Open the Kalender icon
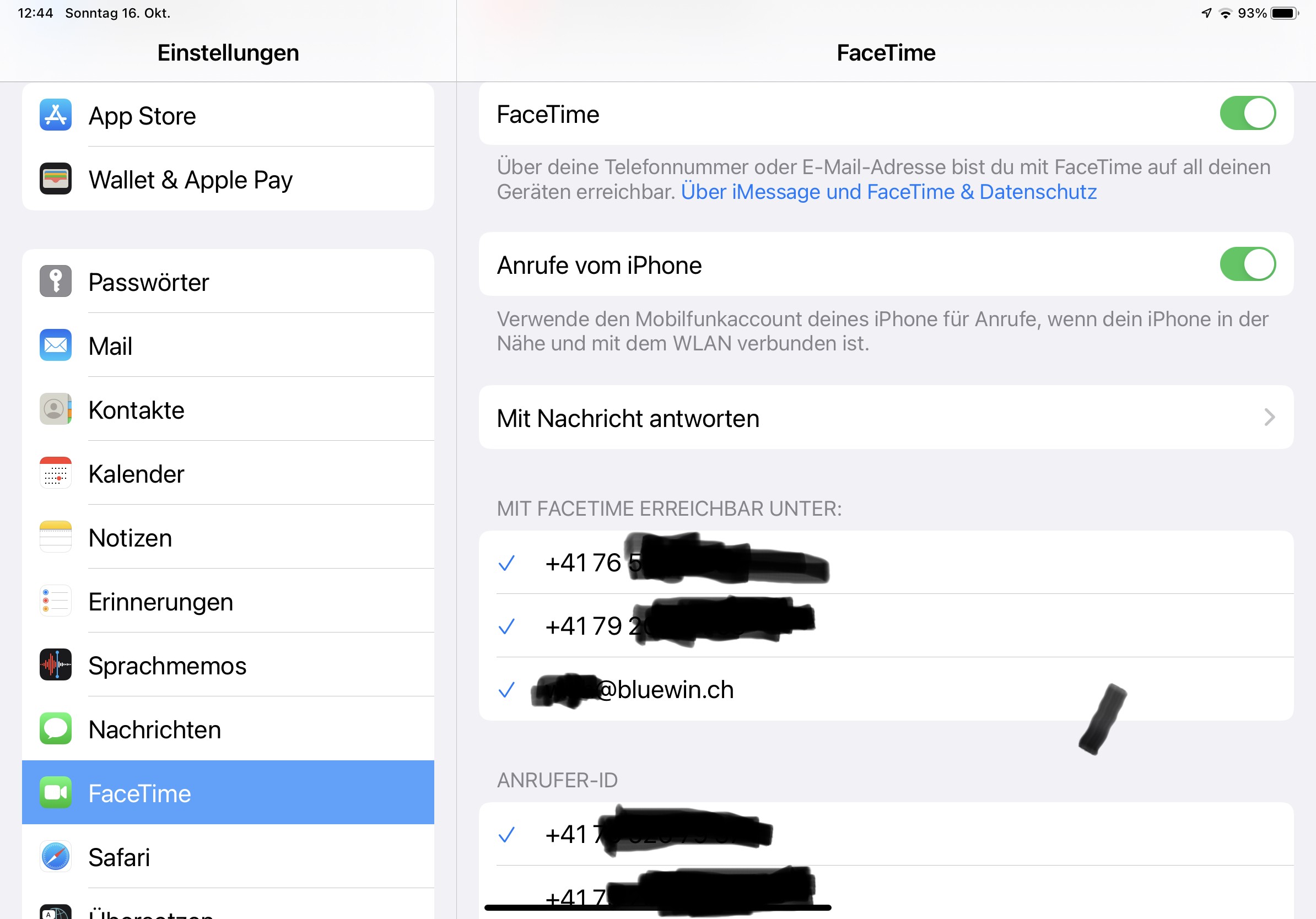Screen dimensions: 1316x919 click(55, 473)
